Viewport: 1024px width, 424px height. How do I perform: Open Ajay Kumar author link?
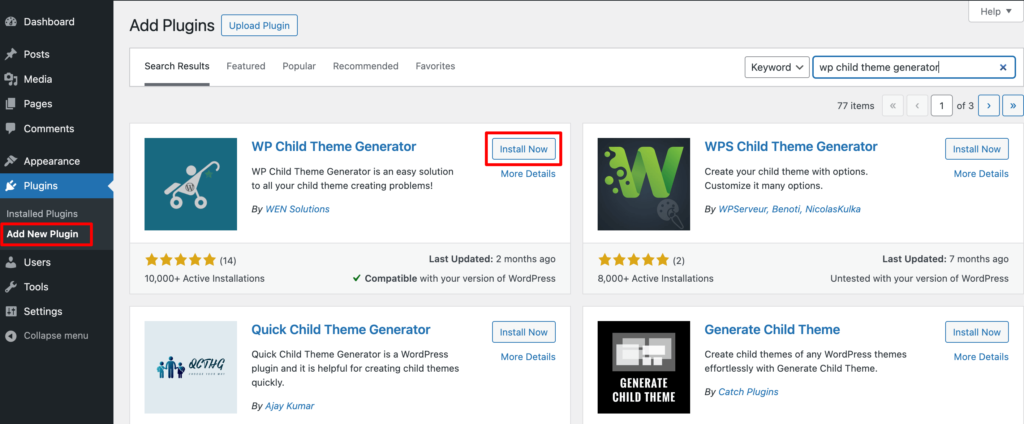(x=289, y=406)
